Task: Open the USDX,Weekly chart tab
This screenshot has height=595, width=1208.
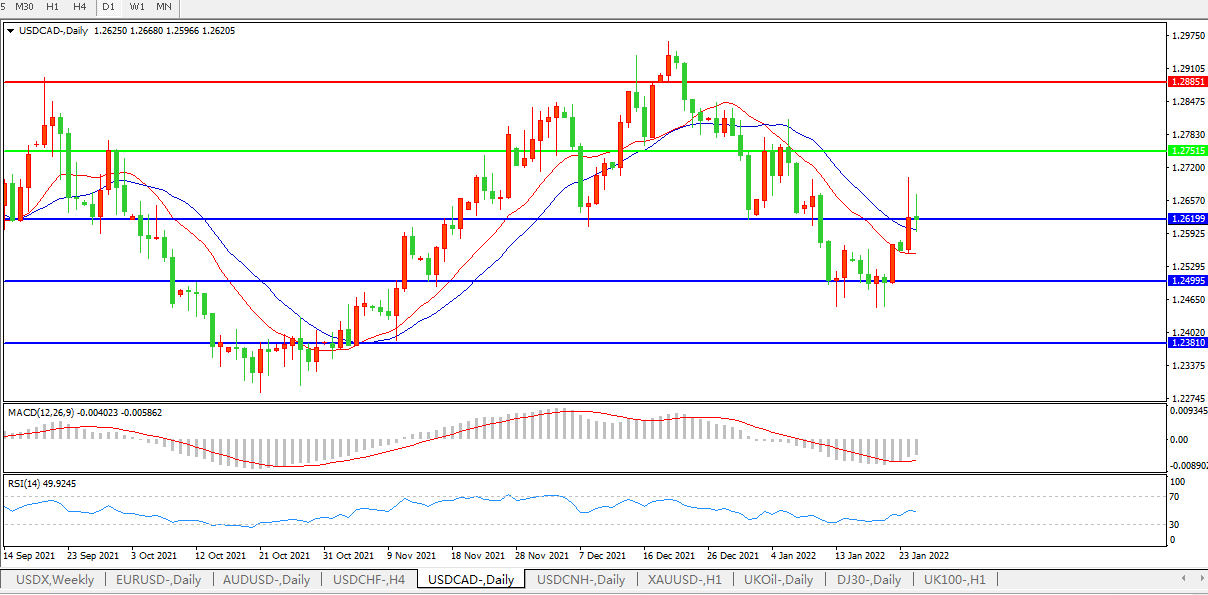Action: (55, 580)
